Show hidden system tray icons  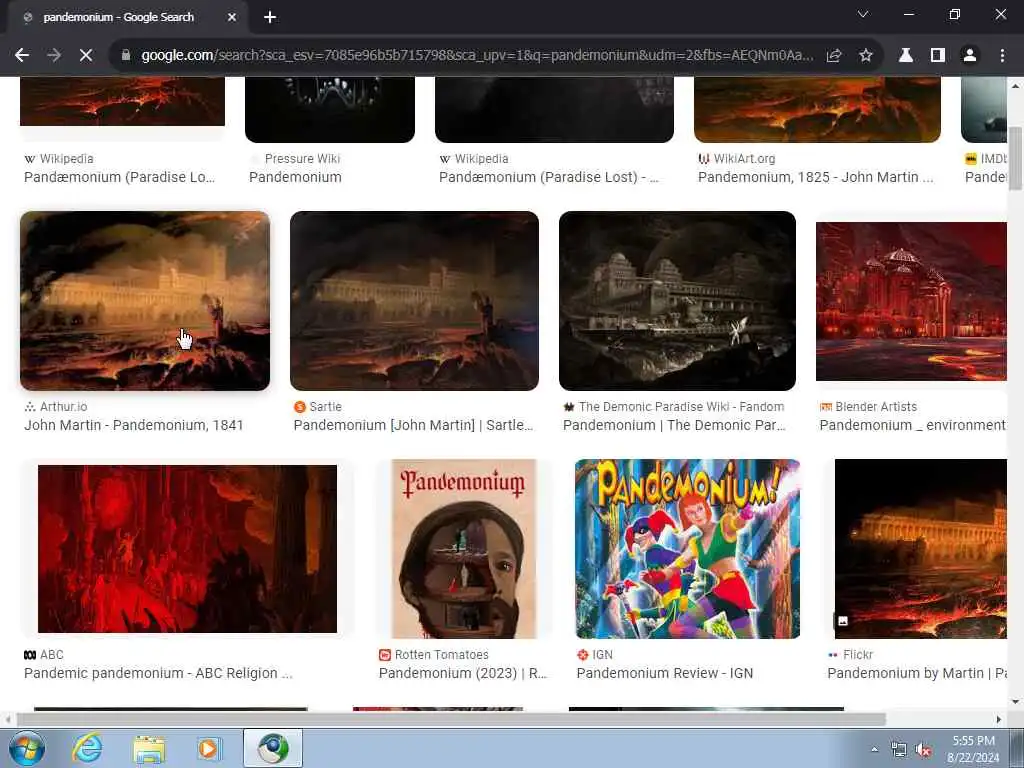coord(874,749)
